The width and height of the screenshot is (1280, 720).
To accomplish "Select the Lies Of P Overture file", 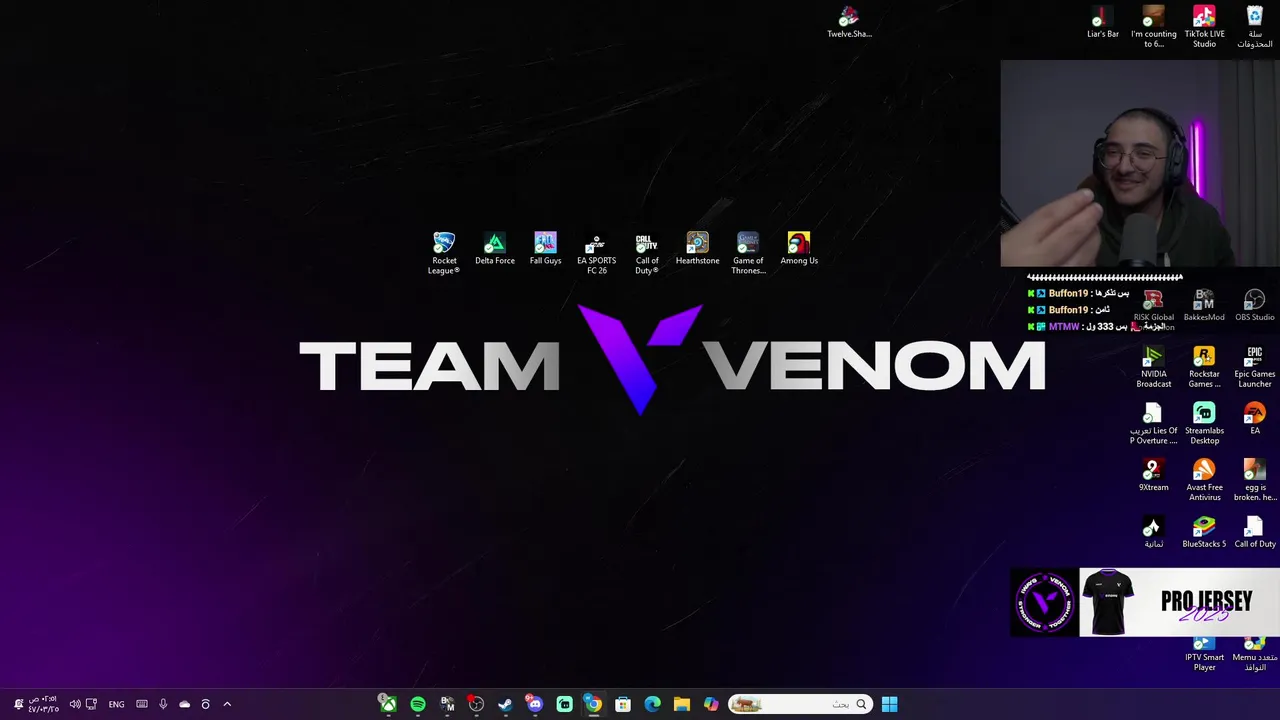I will point(1154,424).
